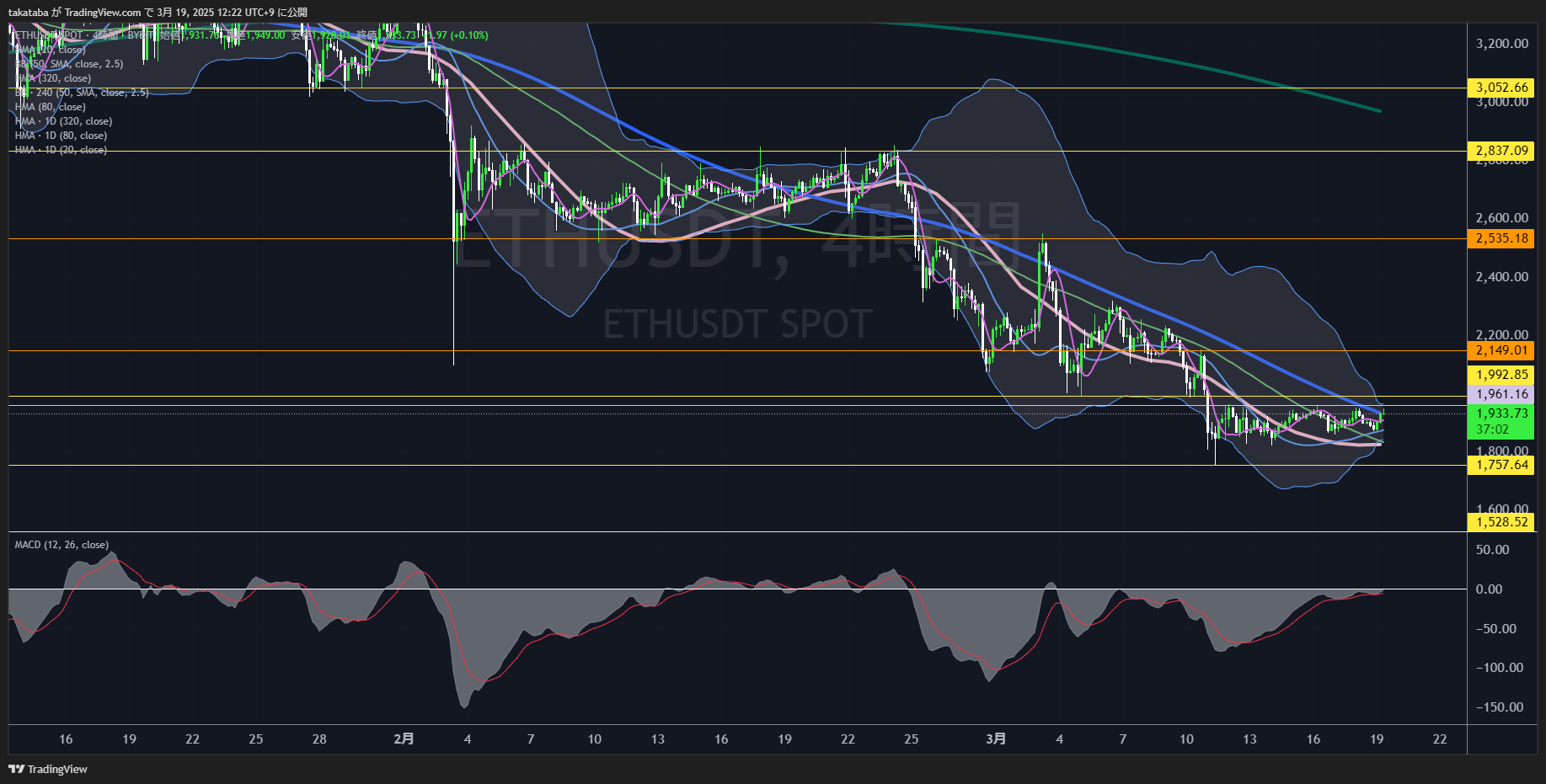Click the orange 2,149.01 price label

pyautogui.click(x=1501, y=350)
